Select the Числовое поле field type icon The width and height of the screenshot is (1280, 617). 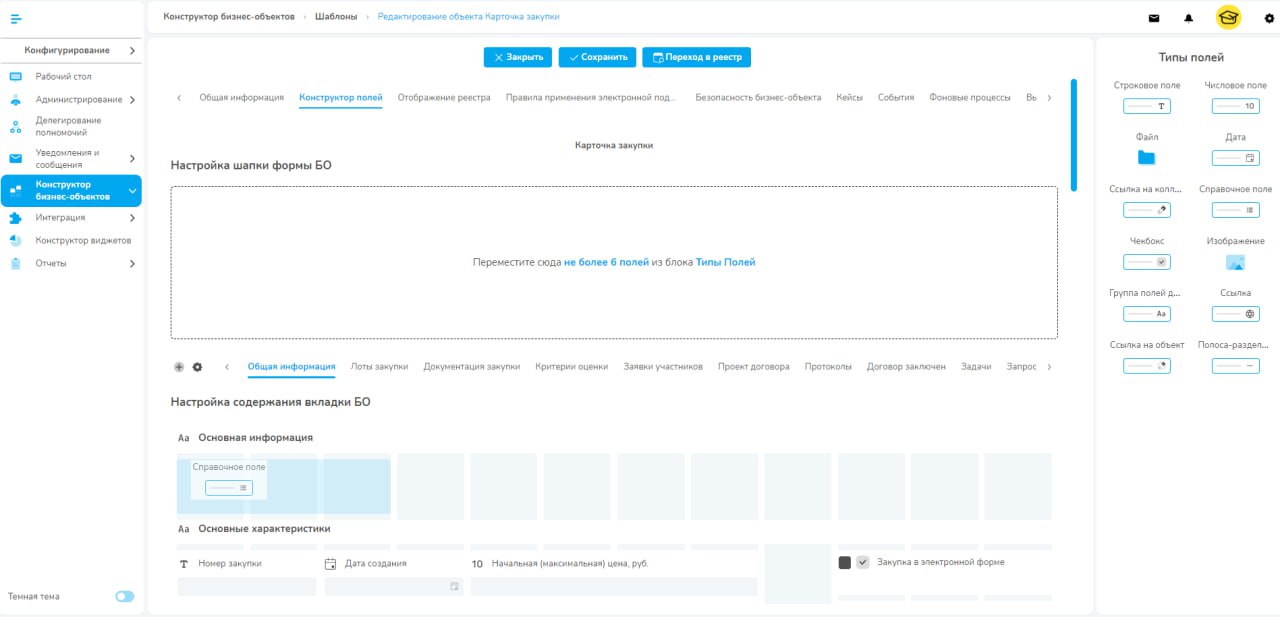pyautogui.click(x=1236, y=106)
